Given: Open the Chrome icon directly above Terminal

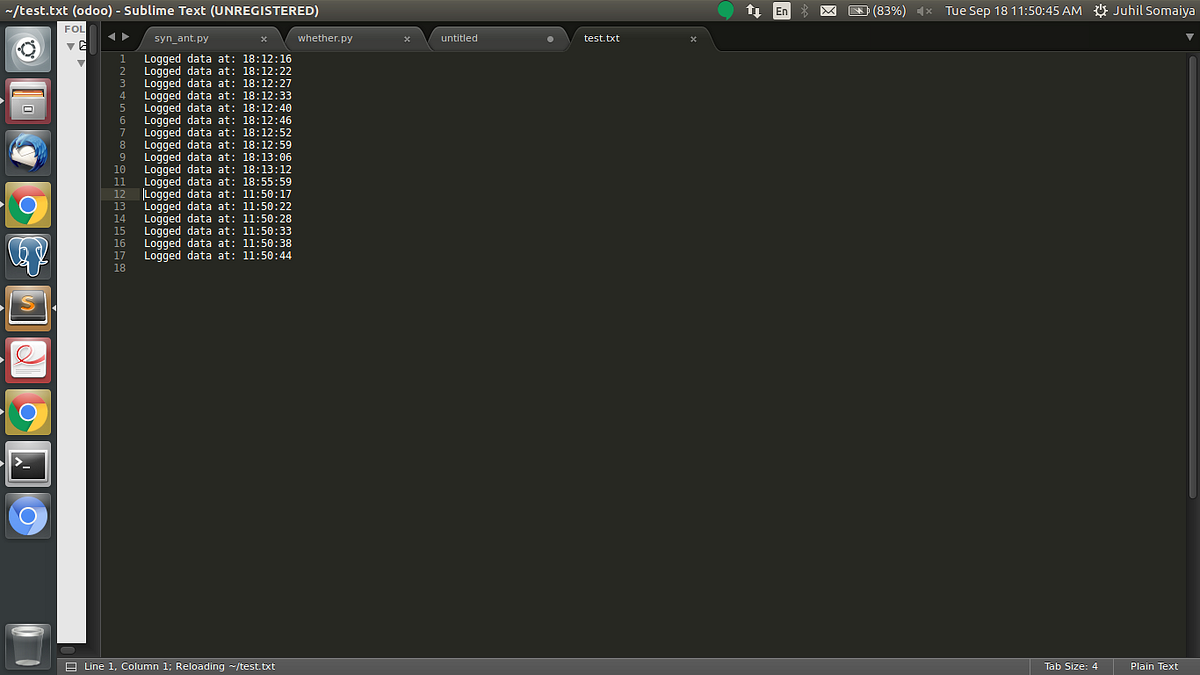Looking at the screenshot, I should tap(28, 412).
